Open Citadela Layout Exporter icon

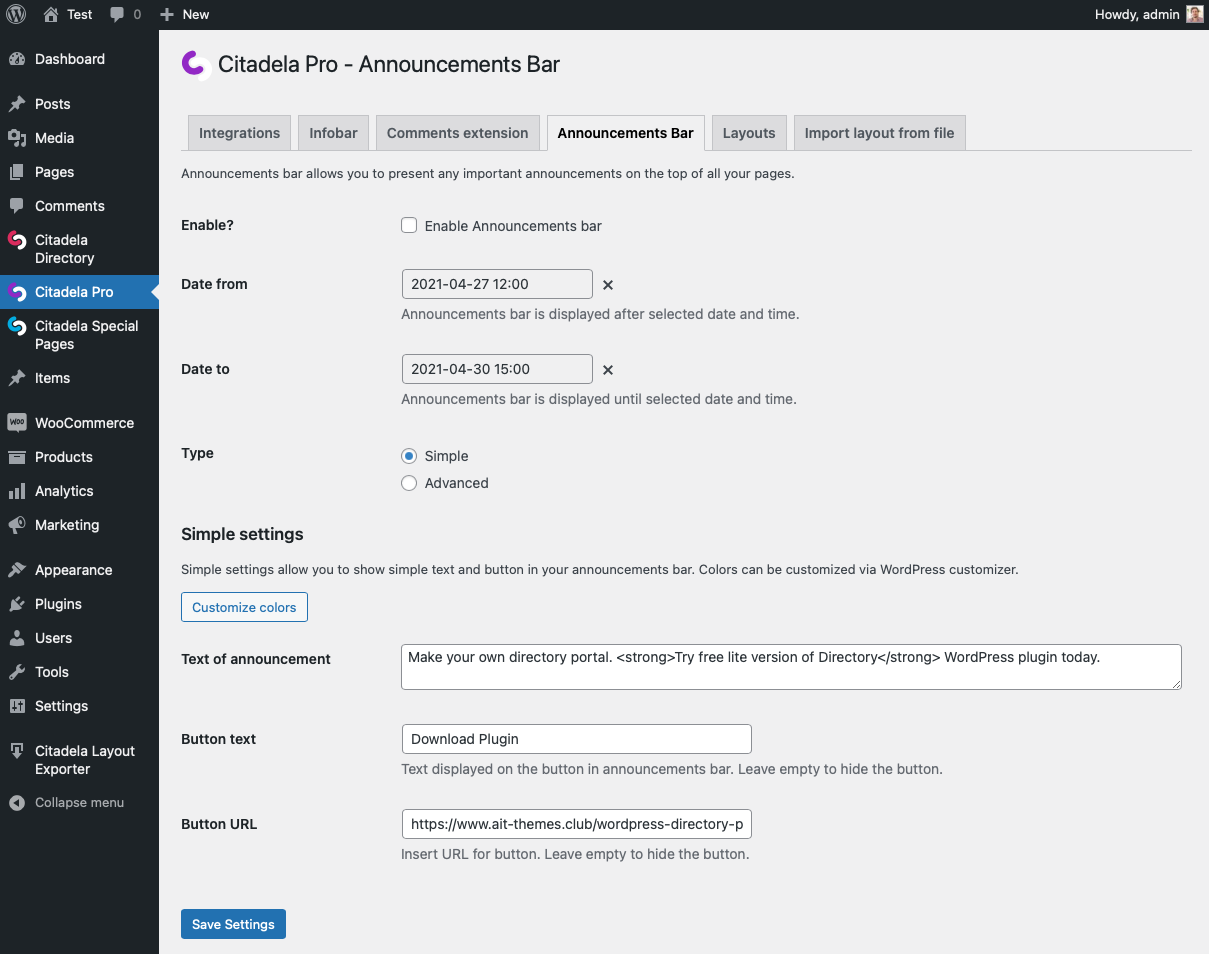coord(16,751)
